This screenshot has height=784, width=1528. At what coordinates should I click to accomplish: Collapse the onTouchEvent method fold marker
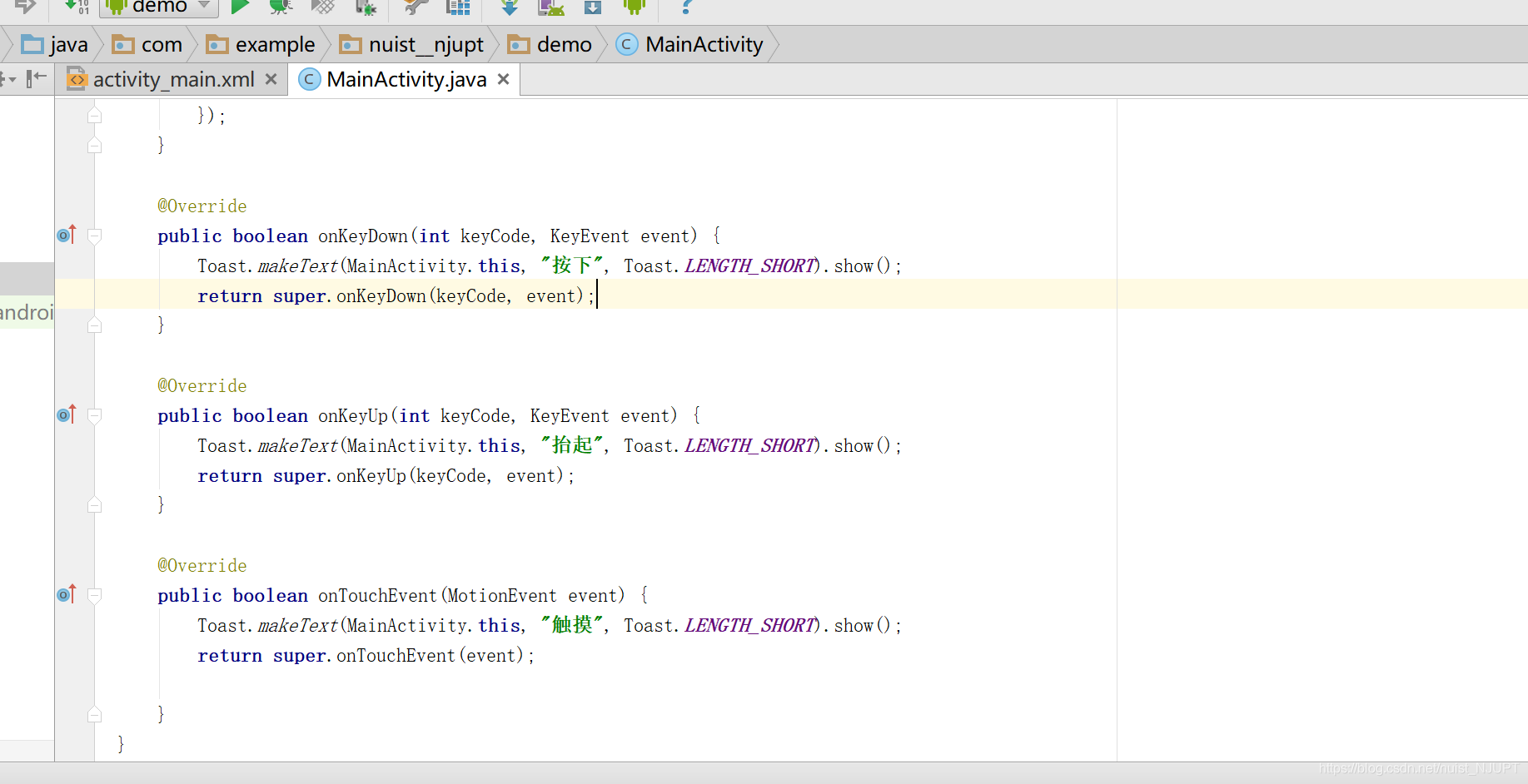point(95,596)
